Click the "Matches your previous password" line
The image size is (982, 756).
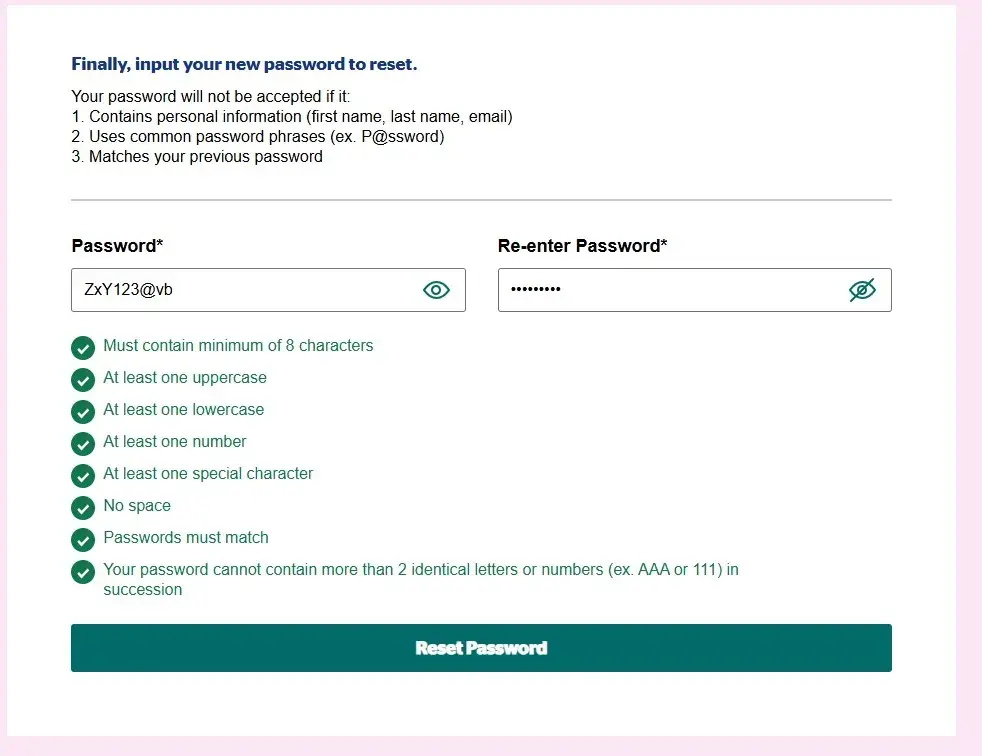(x=197, y=157)
